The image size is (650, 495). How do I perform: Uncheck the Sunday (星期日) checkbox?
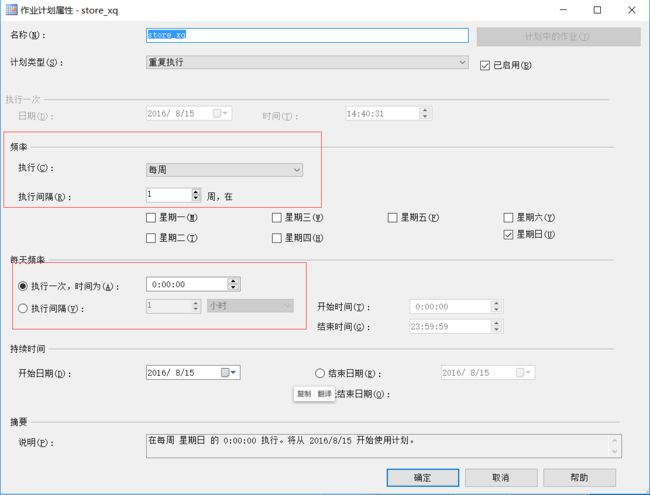(508, 235)
